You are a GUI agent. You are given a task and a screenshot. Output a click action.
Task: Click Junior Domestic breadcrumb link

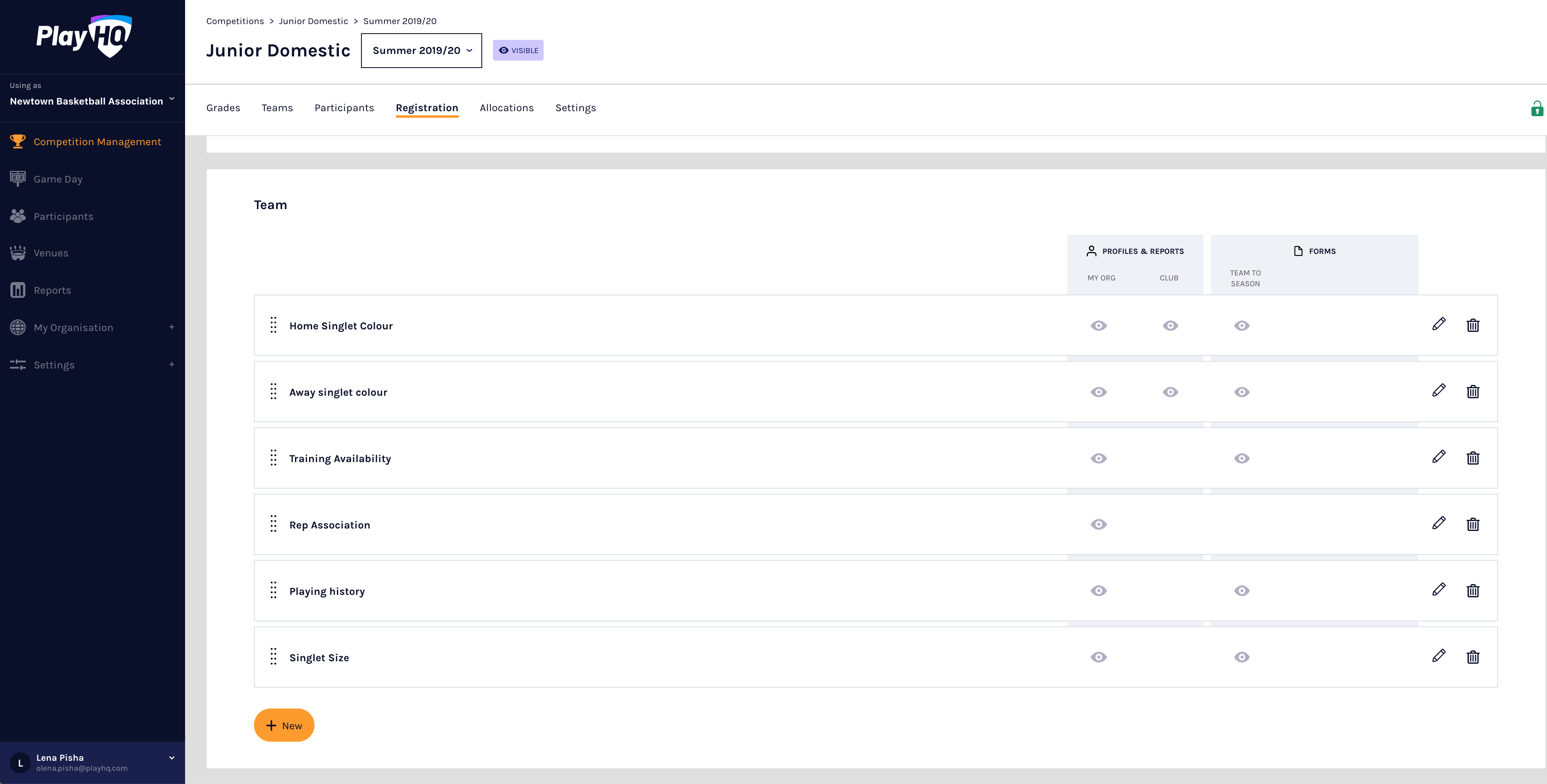(313, 21)
